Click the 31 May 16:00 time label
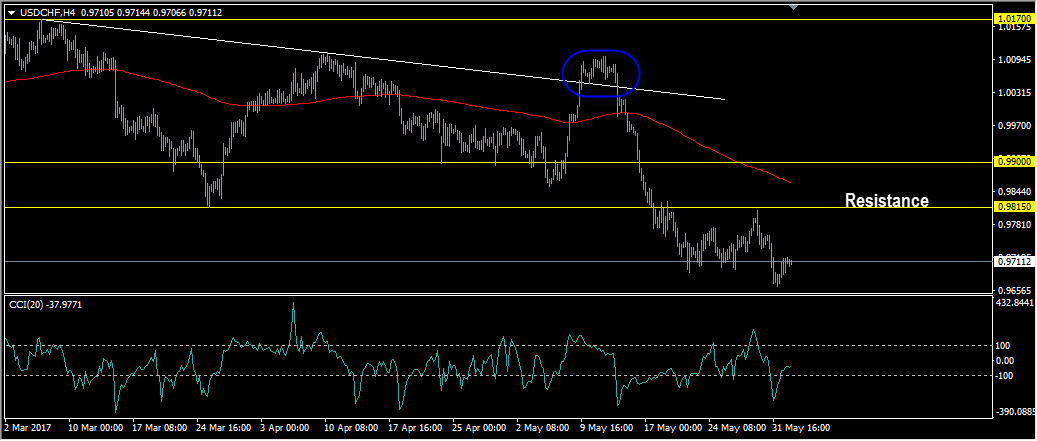Screen dimensions: 1037x441 (x=800, y=428)
